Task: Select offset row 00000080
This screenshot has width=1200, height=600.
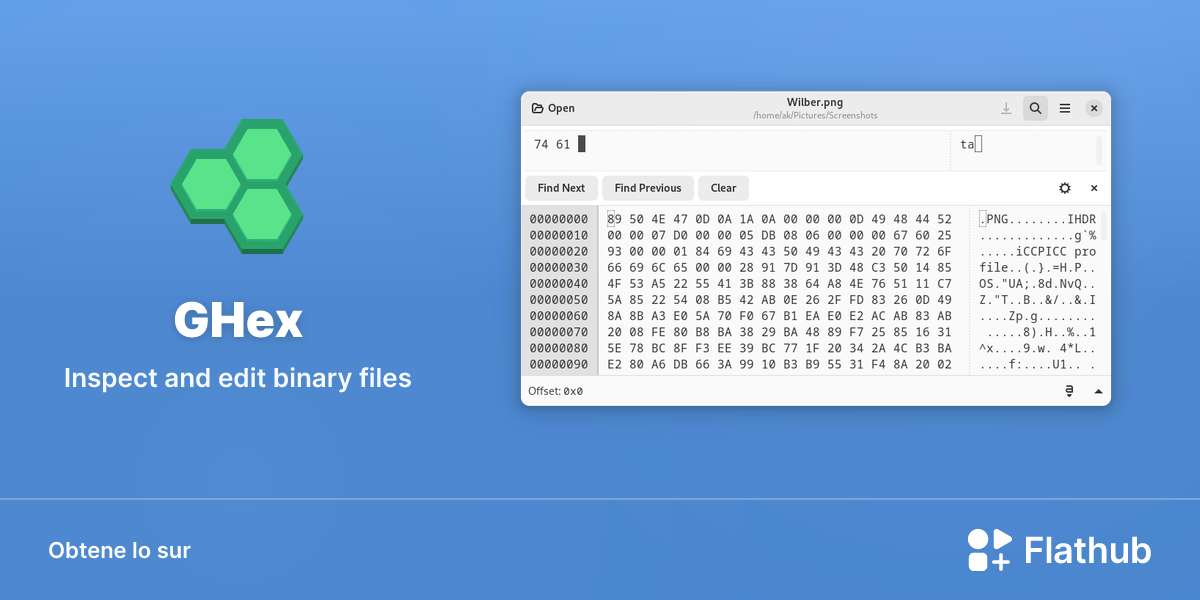Action: (559, 348)
